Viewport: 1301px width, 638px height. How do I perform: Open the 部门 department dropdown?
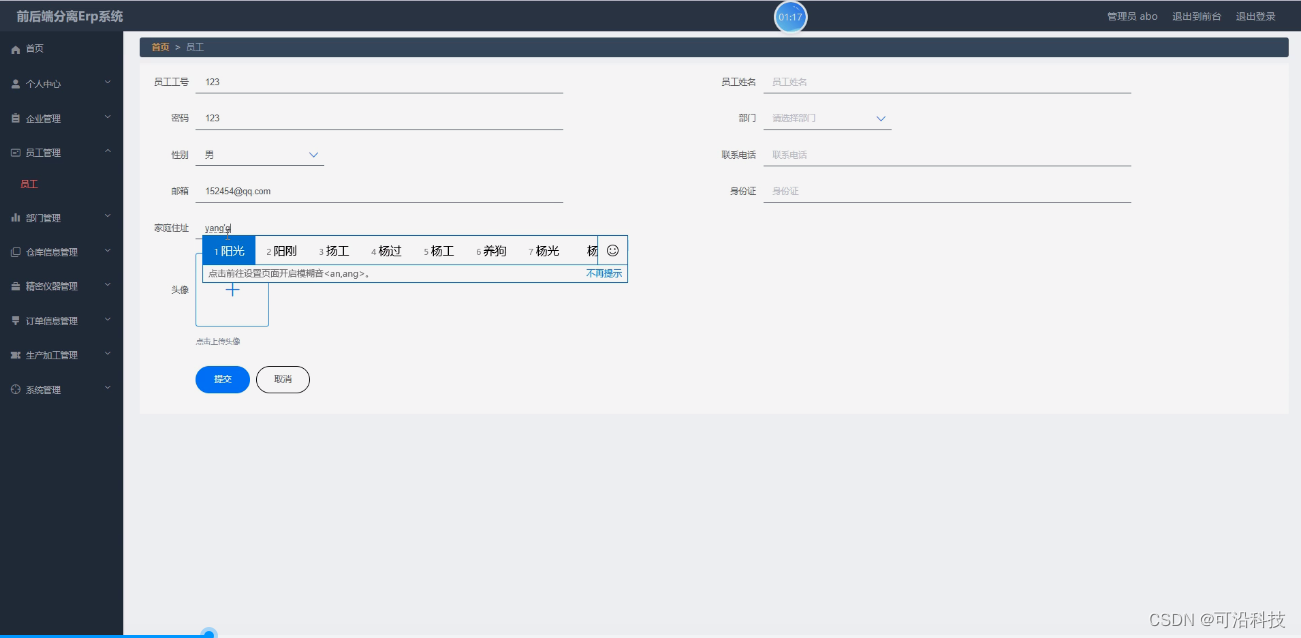(828, 118)
